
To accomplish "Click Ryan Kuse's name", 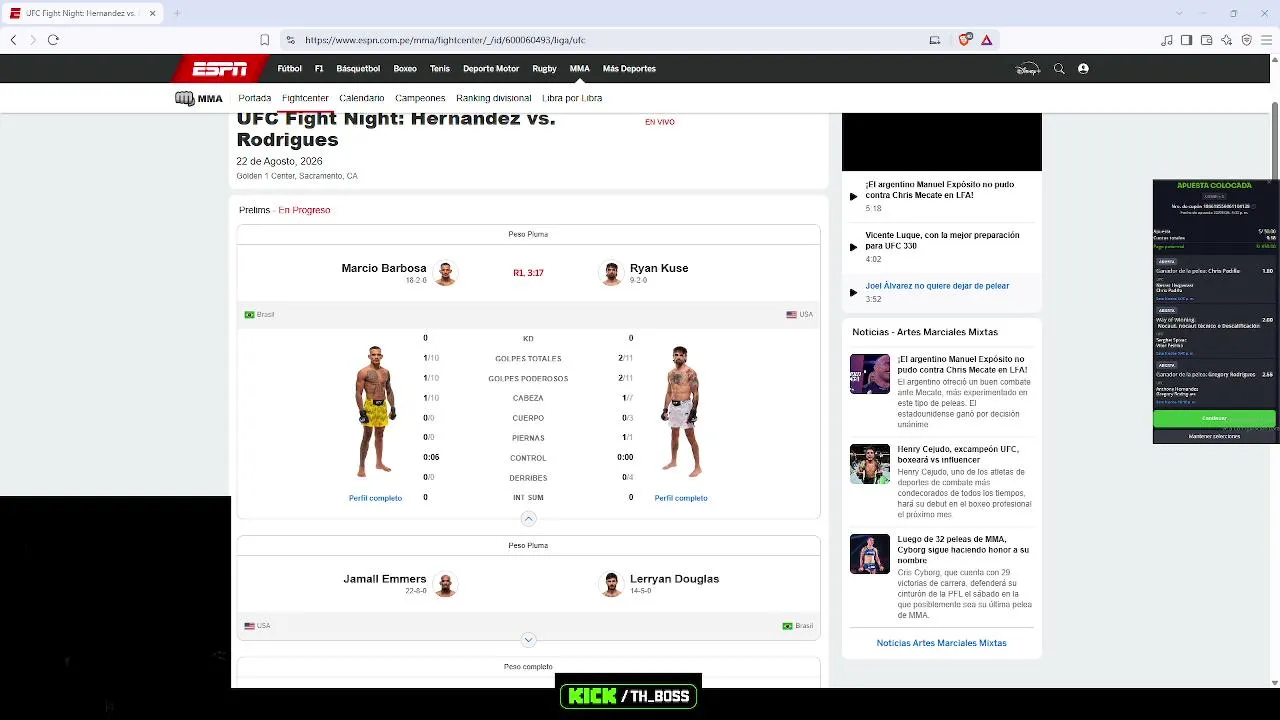I will (659, 268).
